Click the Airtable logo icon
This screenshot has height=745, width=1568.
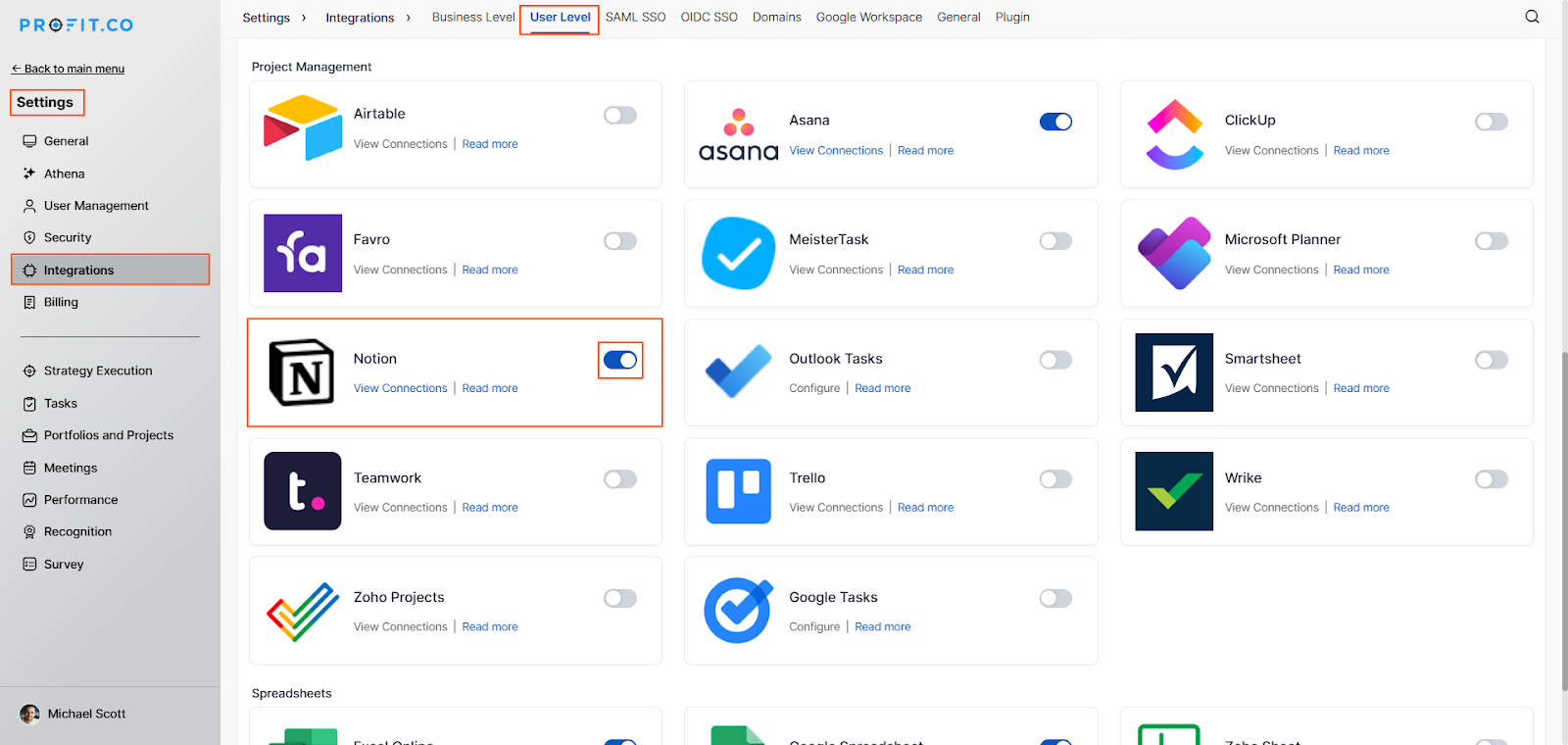(303, 128)
